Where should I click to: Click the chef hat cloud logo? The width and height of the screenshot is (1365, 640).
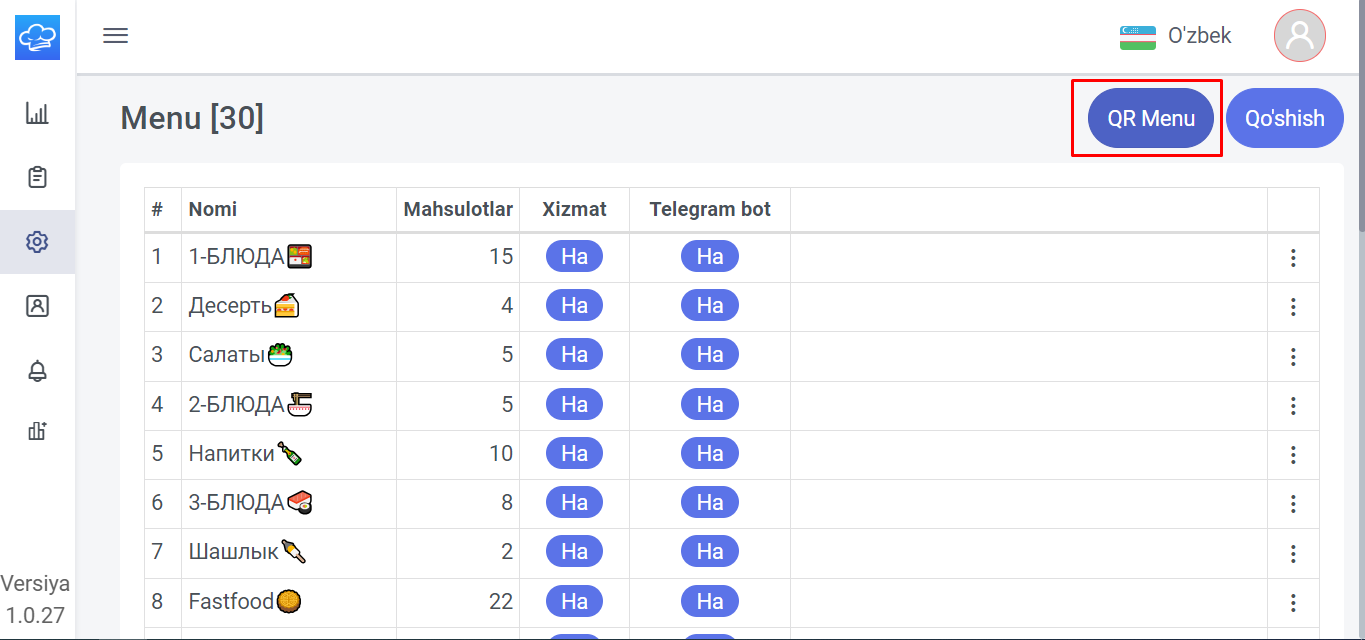pos(37,37)
